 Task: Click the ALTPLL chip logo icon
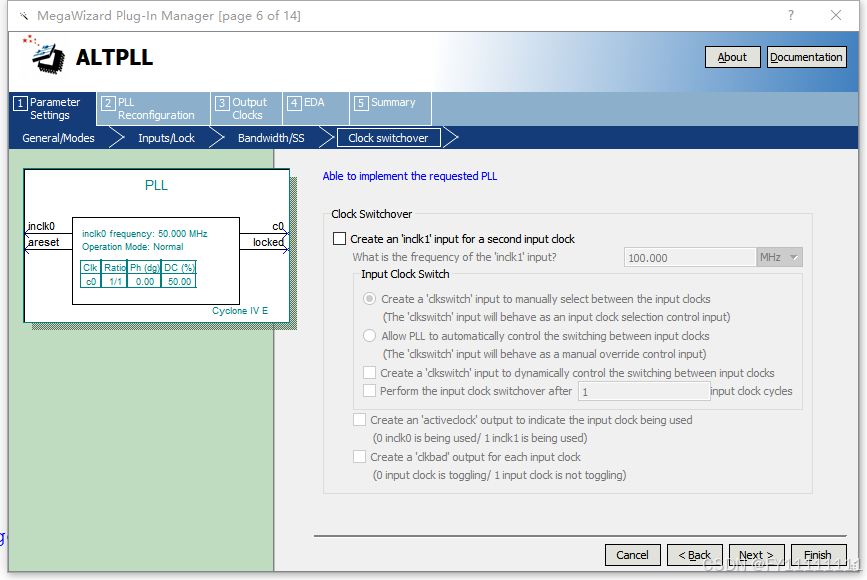click(x=44, y=55)
